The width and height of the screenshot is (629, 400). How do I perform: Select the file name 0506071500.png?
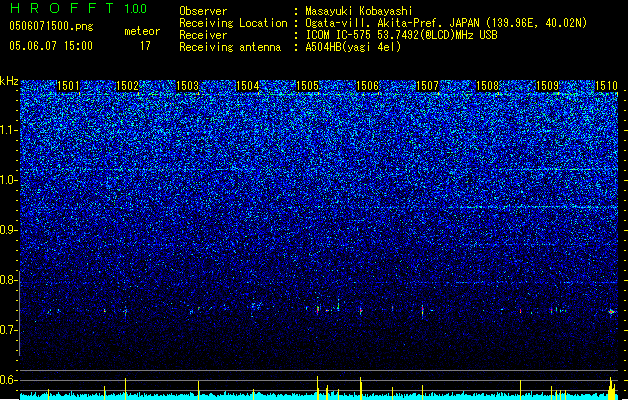[51, 26]
